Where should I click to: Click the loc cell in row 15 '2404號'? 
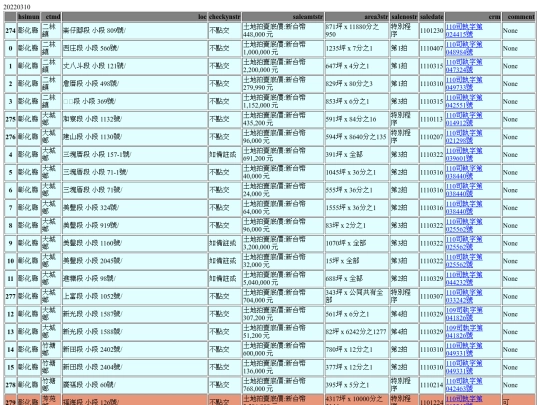click(x=135, y=367)
